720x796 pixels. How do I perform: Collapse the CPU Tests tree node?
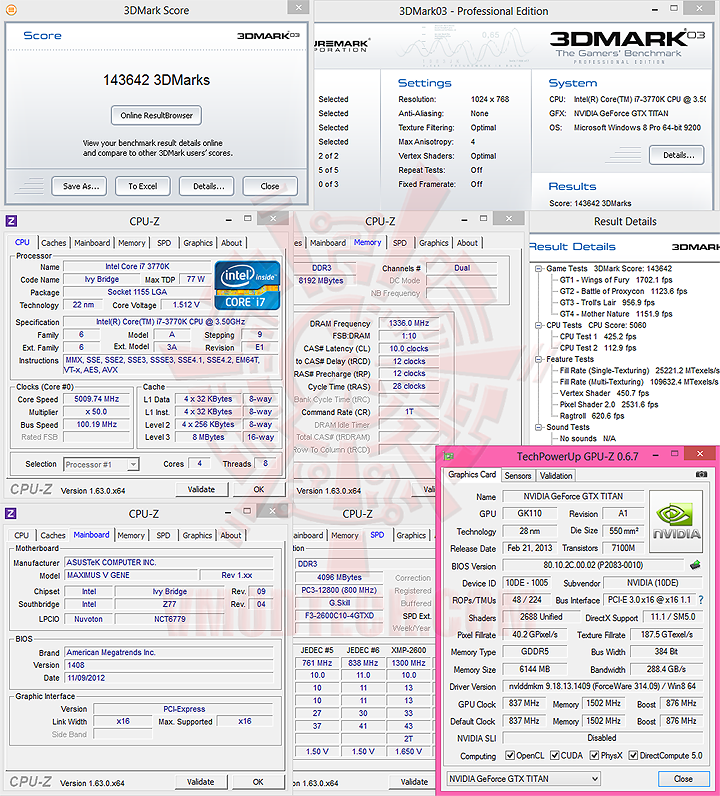538,325
